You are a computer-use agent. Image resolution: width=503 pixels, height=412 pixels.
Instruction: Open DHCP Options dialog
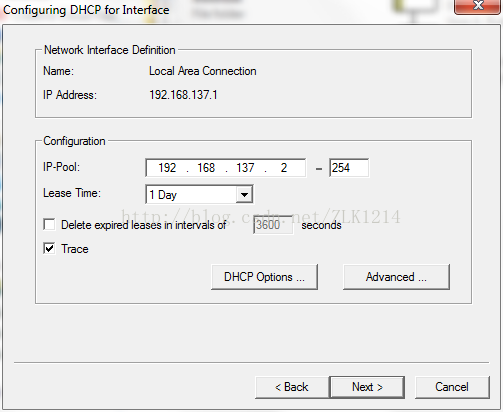(264, 277)
